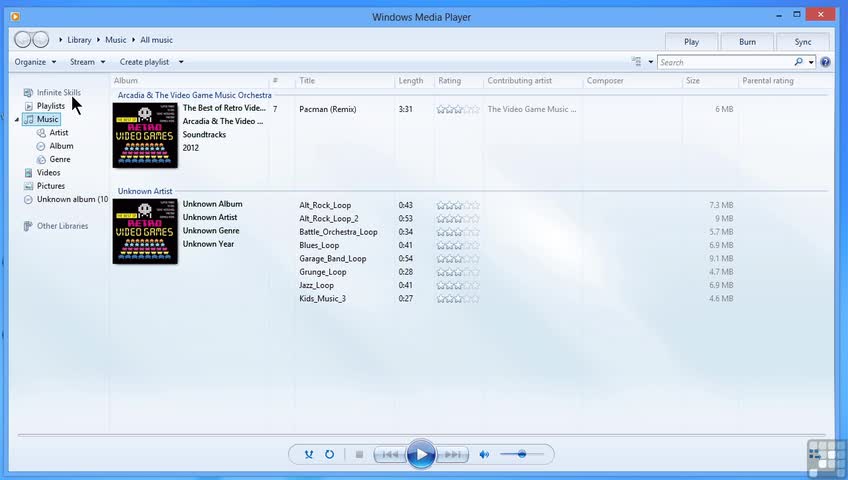Click the volume slider
The height and width of the screenshot is (480, 848).
(x=522, y=455)
